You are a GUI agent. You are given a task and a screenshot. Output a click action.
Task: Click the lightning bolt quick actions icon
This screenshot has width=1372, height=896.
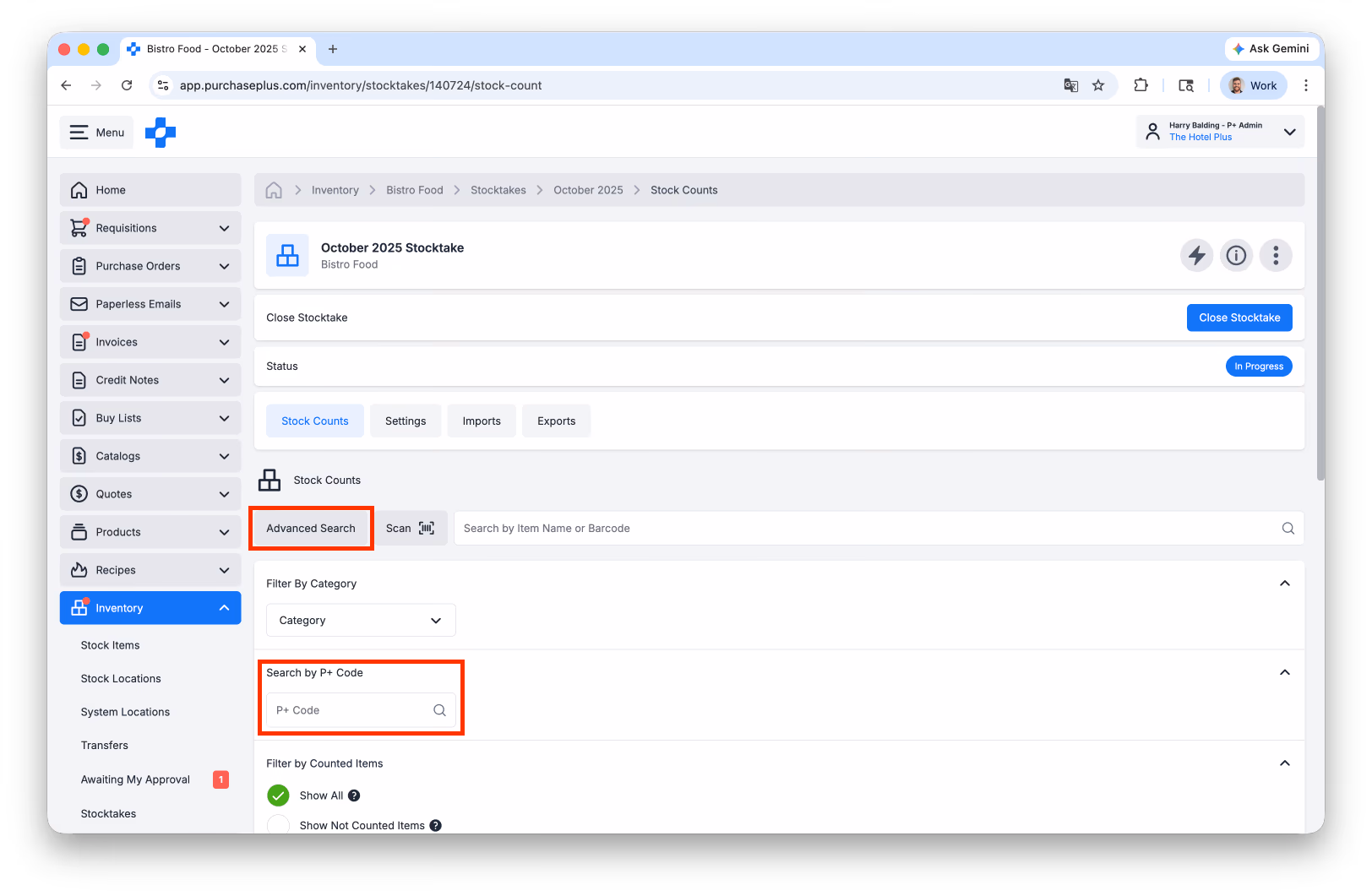[x=1196, y=255]
